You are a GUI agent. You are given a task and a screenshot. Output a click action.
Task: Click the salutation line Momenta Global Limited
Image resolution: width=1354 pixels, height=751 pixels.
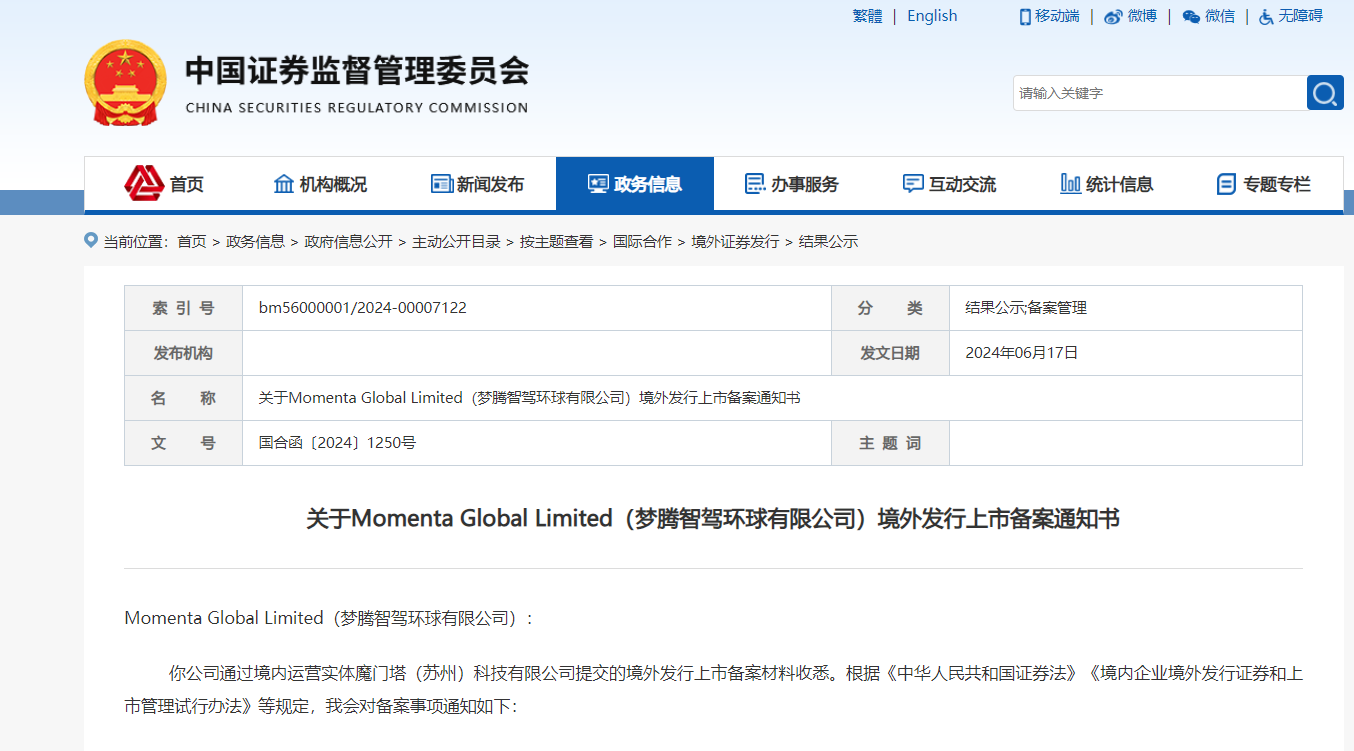click(x=329, y=618)
